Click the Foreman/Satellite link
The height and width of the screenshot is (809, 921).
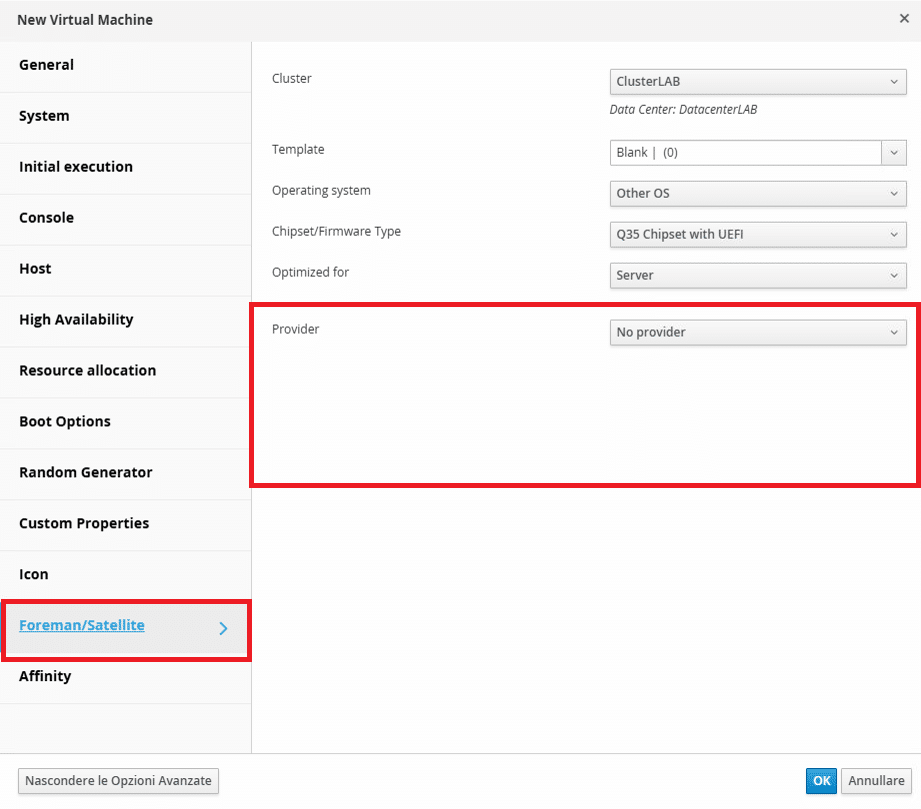coord(82,625)
